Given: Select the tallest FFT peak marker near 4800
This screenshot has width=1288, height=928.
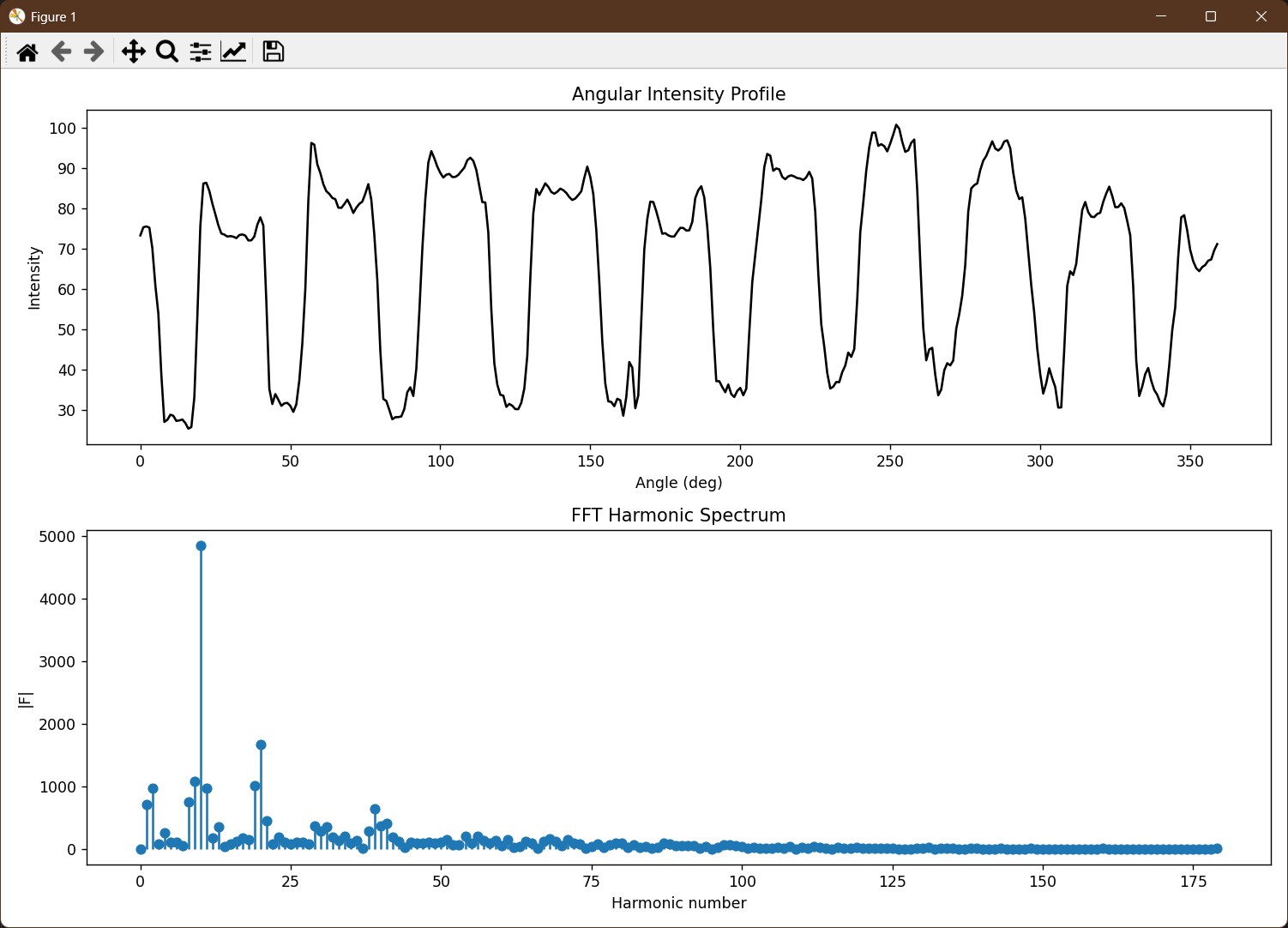Looking at the screenshot, I should coord(201,546).
